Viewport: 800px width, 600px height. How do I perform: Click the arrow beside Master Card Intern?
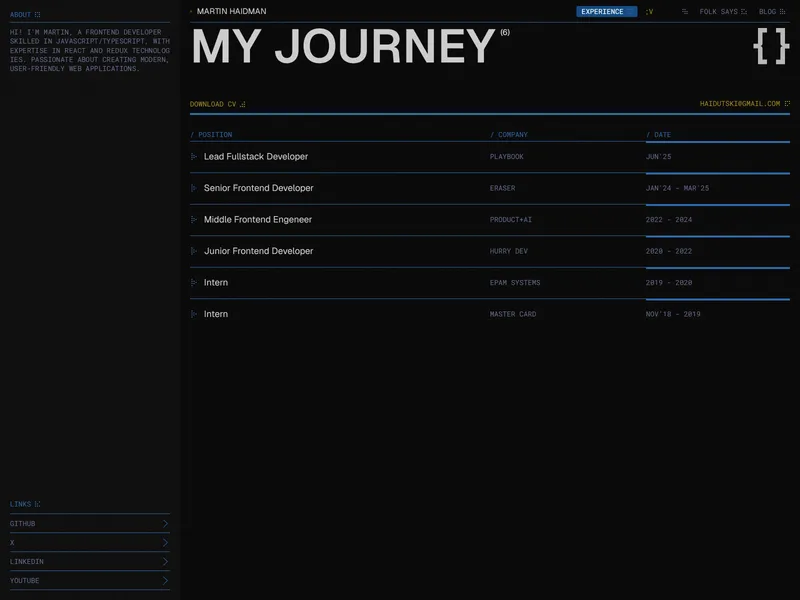click(x=193, y=314)
